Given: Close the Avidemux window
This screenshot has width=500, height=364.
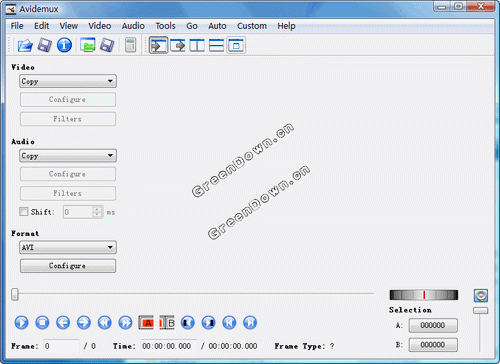Looking at the screenshot, I should pyautogui.click(x=480, y=6).
